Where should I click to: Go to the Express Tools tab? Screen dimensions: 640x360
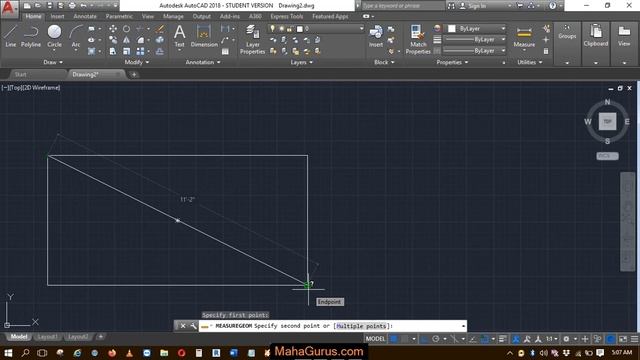click(x=287, y=16)
